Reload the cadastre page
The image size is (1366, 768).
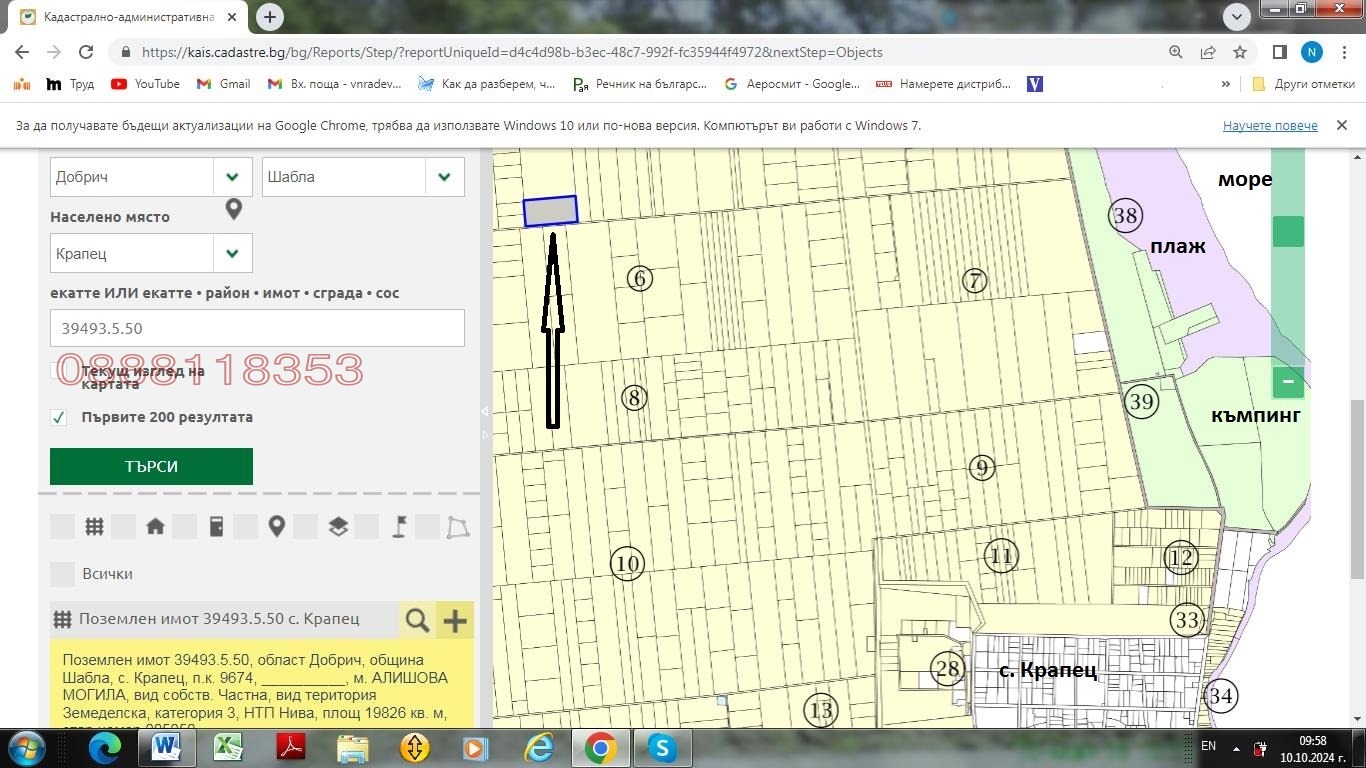pos(86,52)
